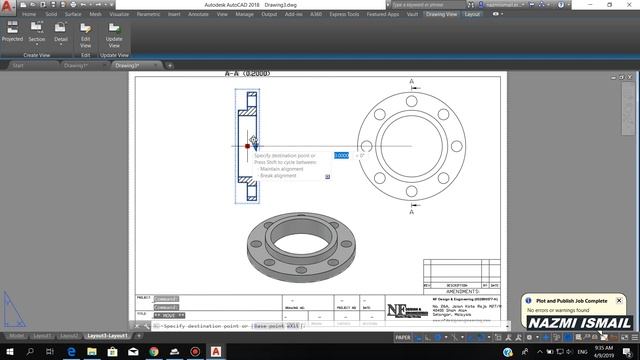Screen dimensions: 640x360
Task: Click the Edge browser taskbar icon
Action: click(71, 351)
